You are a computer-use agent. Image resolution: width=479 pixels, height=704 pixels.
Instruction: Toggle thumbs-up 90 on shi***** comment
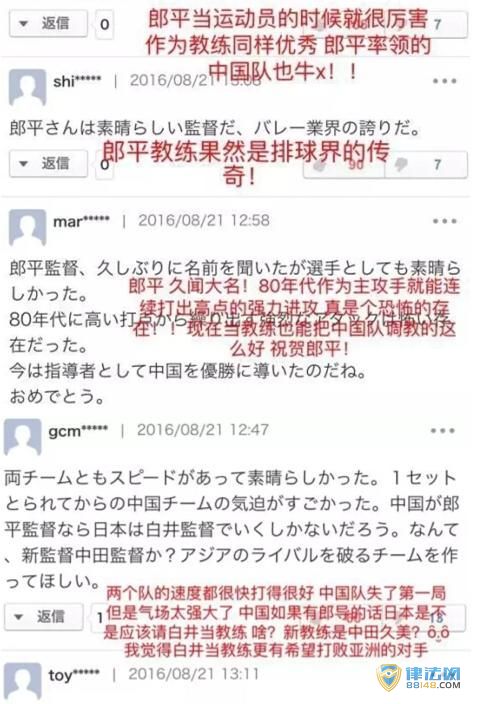click(344, 165)
